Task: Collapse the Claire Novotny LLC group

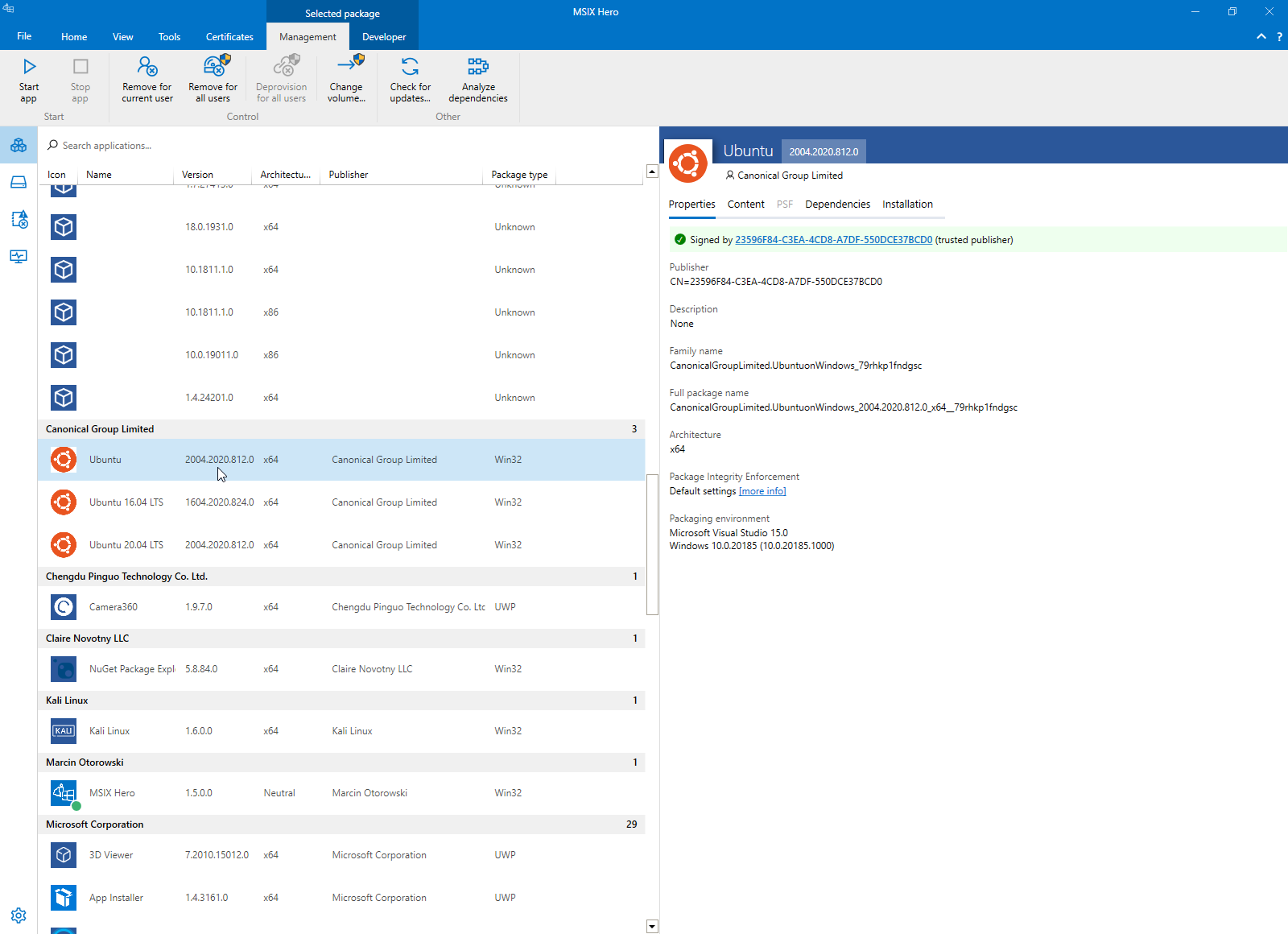Action: tap(341, 639)
